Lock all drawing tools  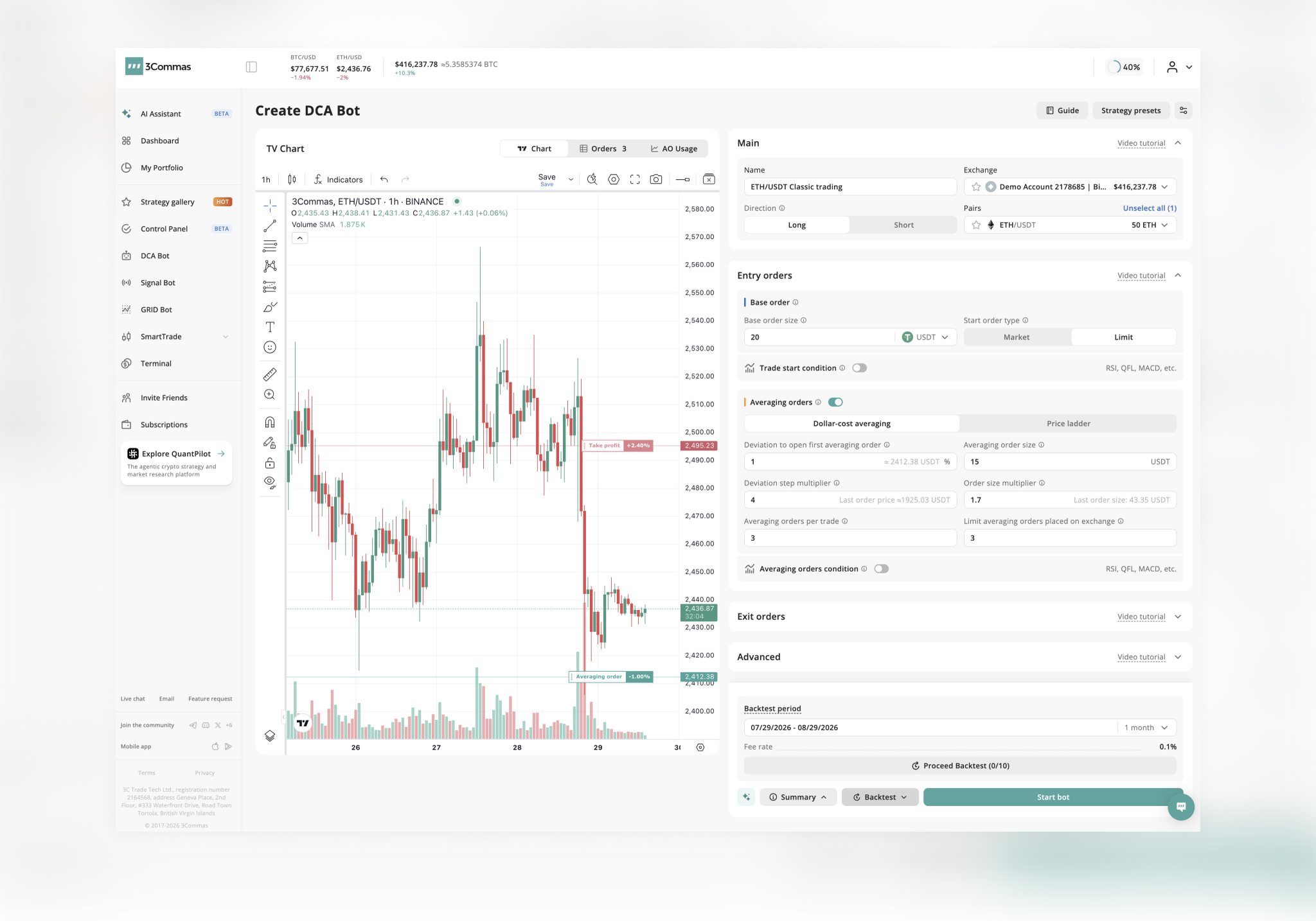tap(270, 462)
